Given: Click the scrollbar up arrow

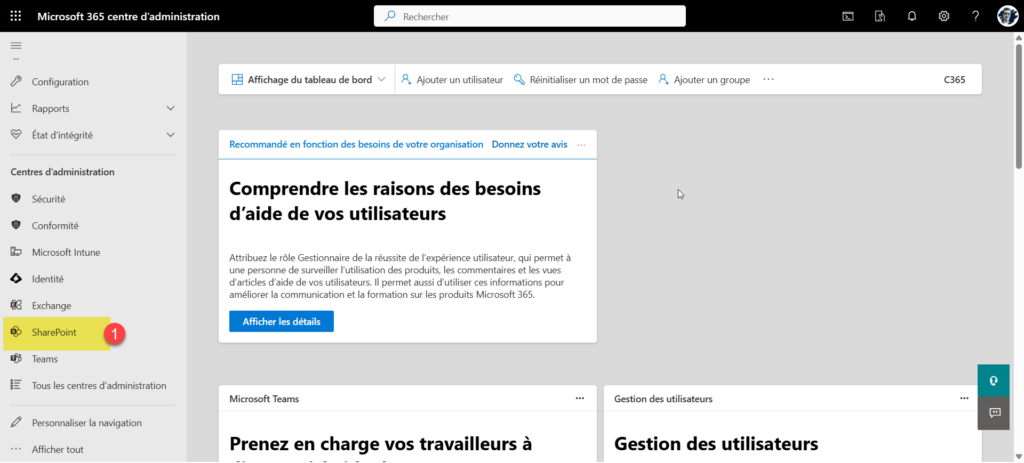Looking at the screenshot, I should pyautogui.click(x=1019, y=38).
